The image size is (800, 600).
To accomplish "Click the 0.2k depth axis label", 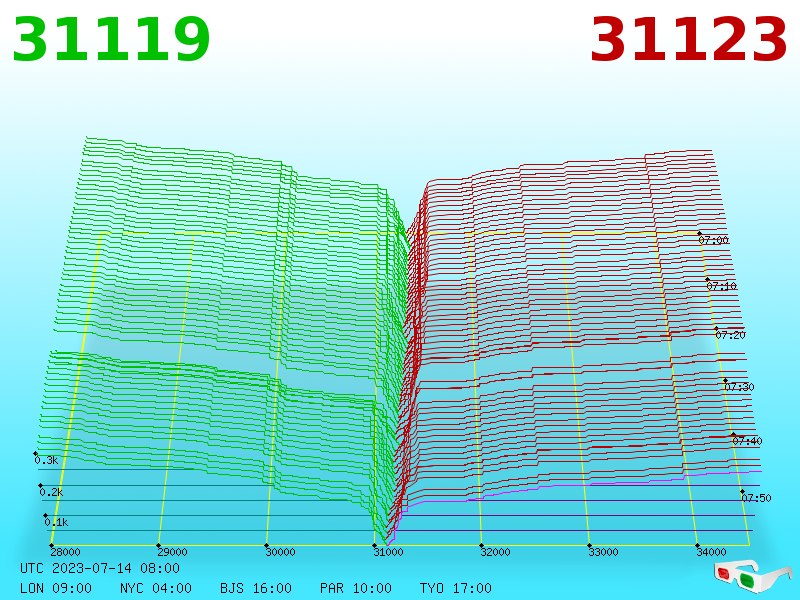I will (52, 492).
